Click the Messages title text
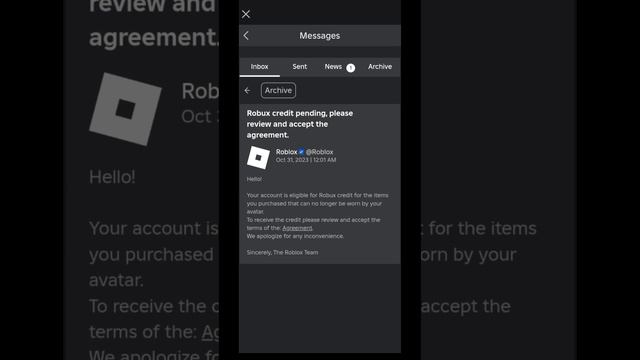 pos(320,36)
